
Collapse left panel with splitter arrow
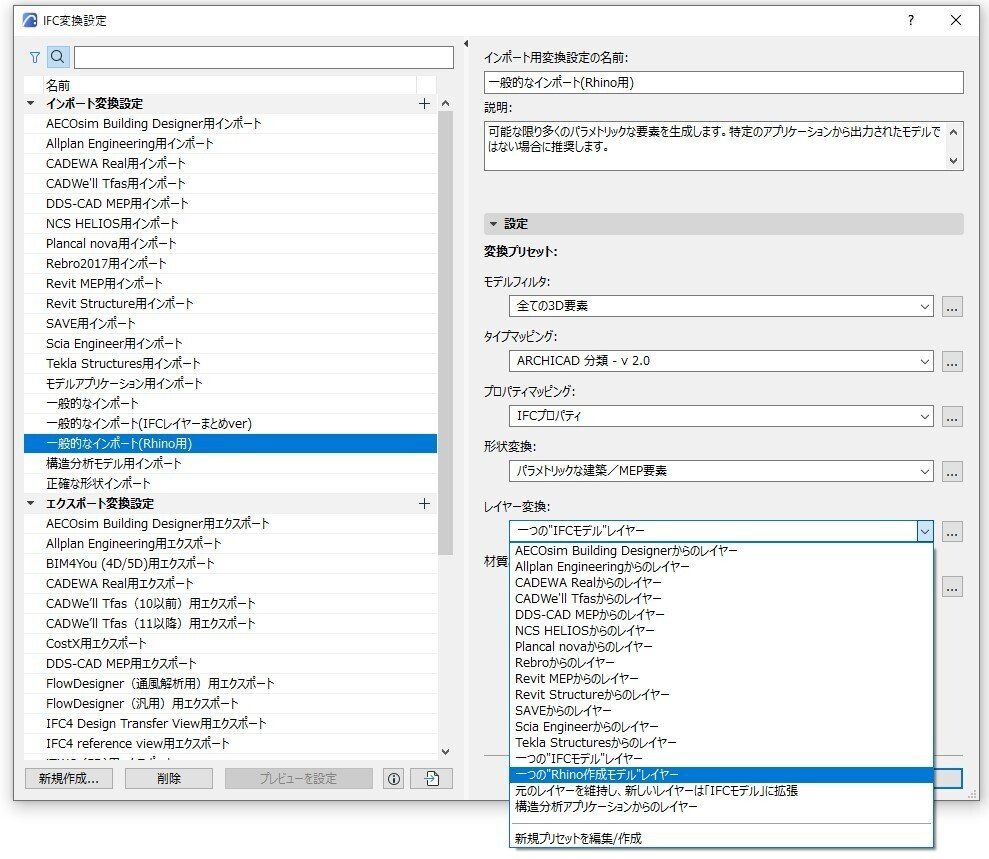pos(466,44)
